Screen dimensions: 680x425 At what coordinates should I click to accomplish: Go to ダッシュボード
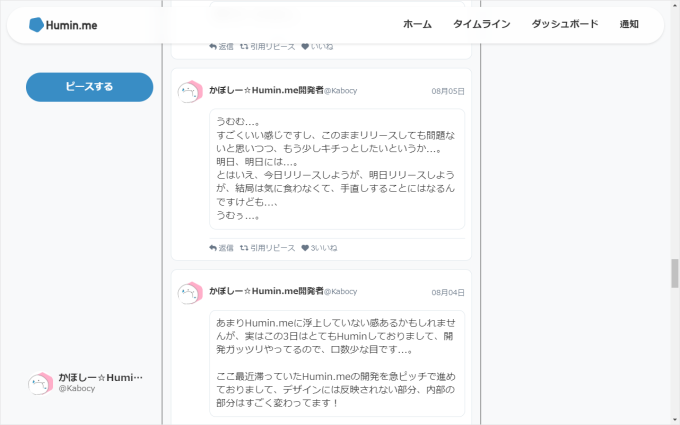(x=565, y=24)
